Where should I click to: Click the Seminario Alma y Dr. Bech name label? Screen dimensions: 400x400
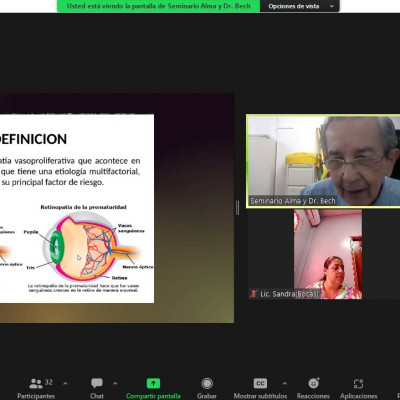pos(293,201)
